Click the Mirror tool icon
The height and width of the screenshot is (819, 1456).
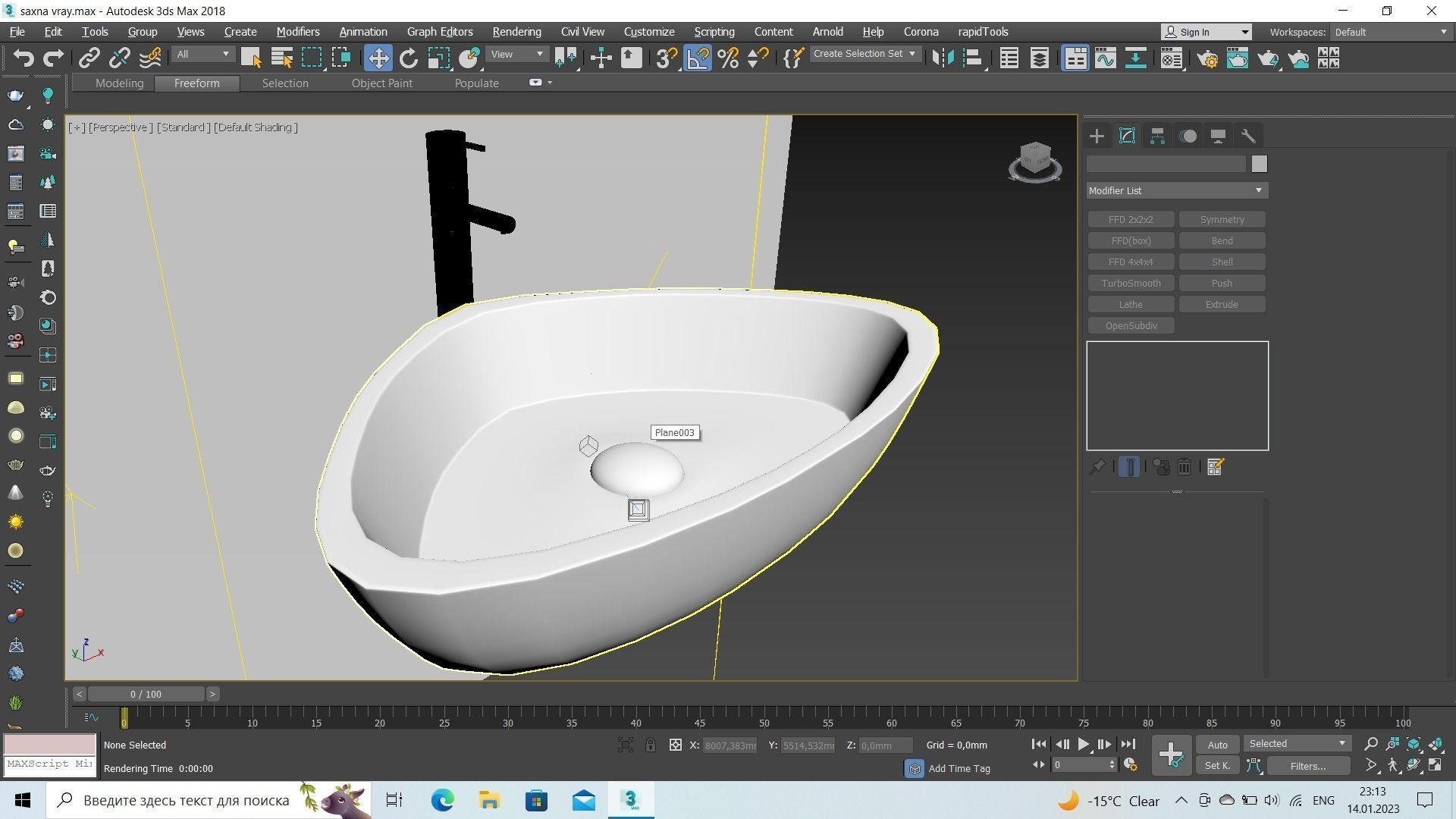[x=943, y=58]
